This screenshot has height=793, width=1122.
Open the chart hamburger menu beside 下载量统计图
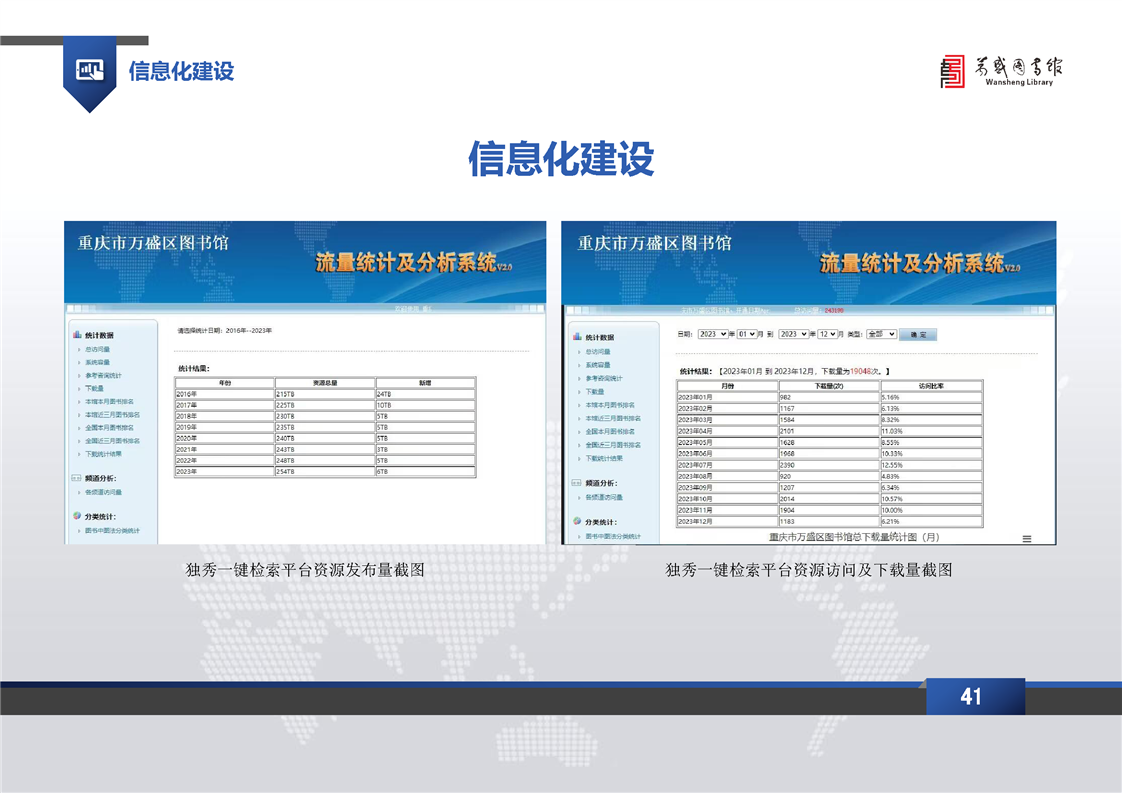(1026, 539)
